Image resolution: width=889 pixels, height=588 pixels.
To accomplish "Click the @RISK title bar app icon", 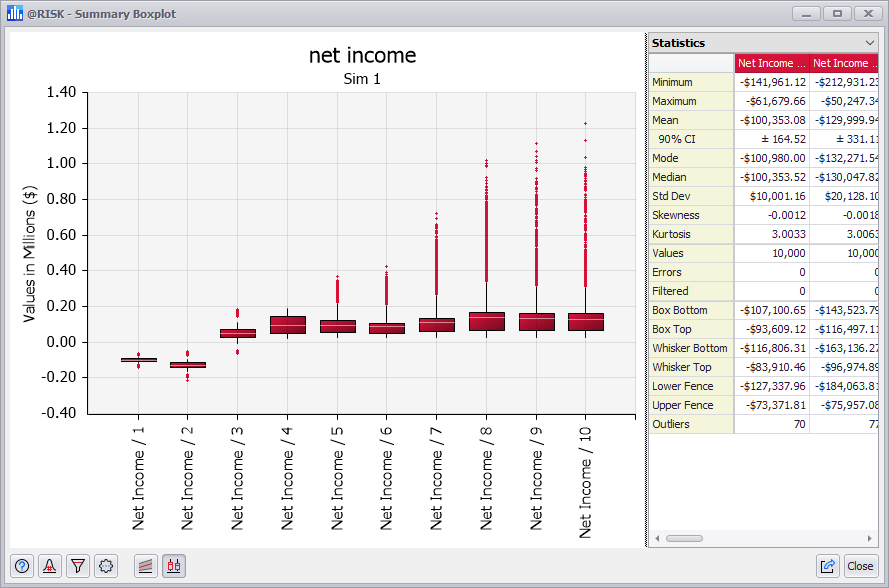I will 15,14.
